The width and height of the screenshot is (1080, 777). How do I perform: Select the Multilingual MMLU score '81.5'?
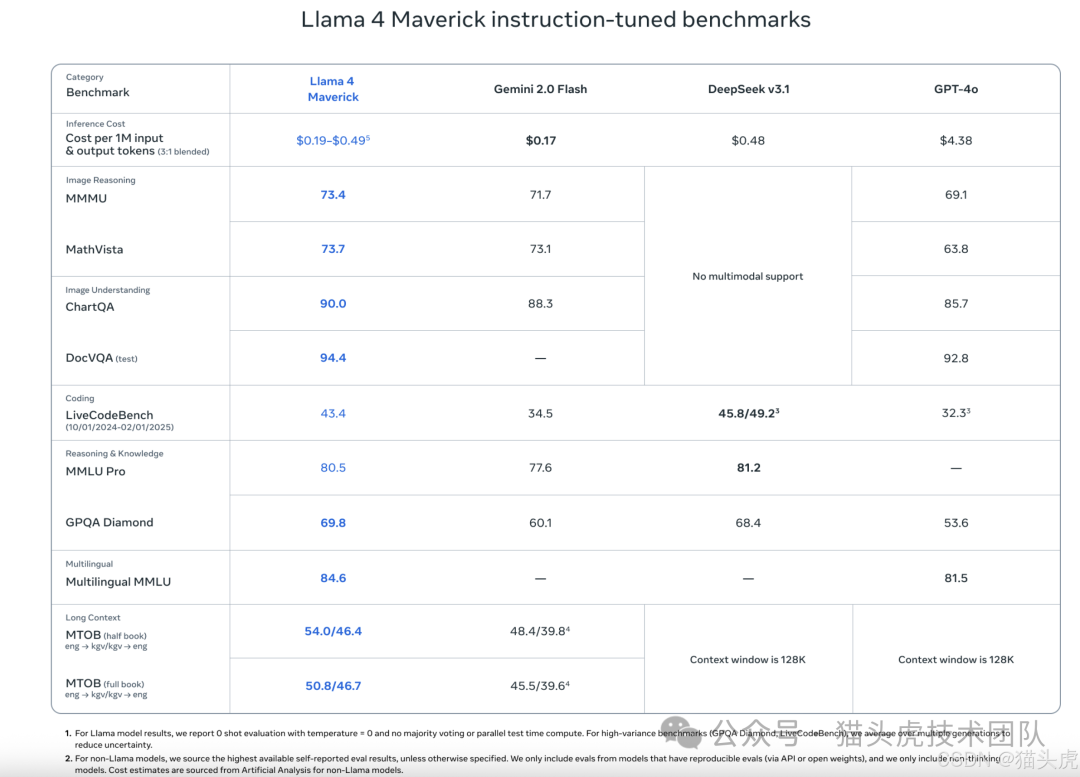(x=955, y=578)
